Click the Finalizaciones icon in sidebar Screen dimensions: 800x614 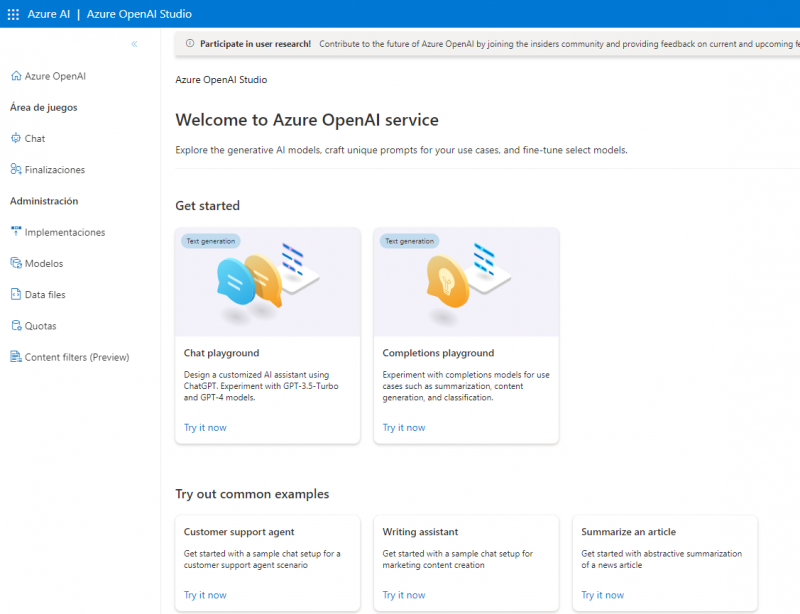[16, 169]
